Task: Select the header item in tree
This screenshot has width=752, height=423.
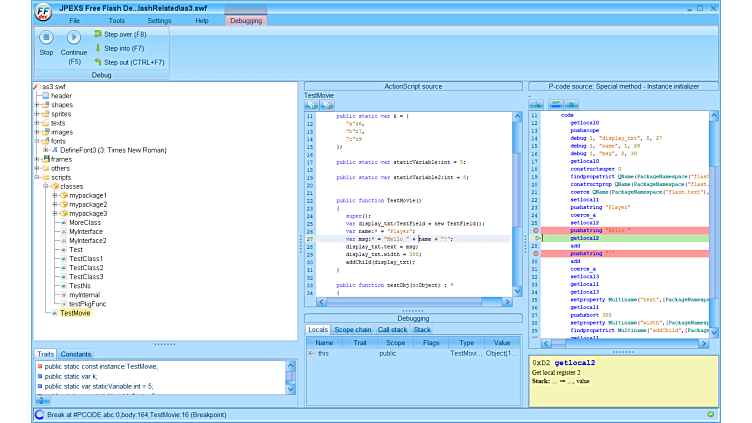Action: tap(61, 96)
